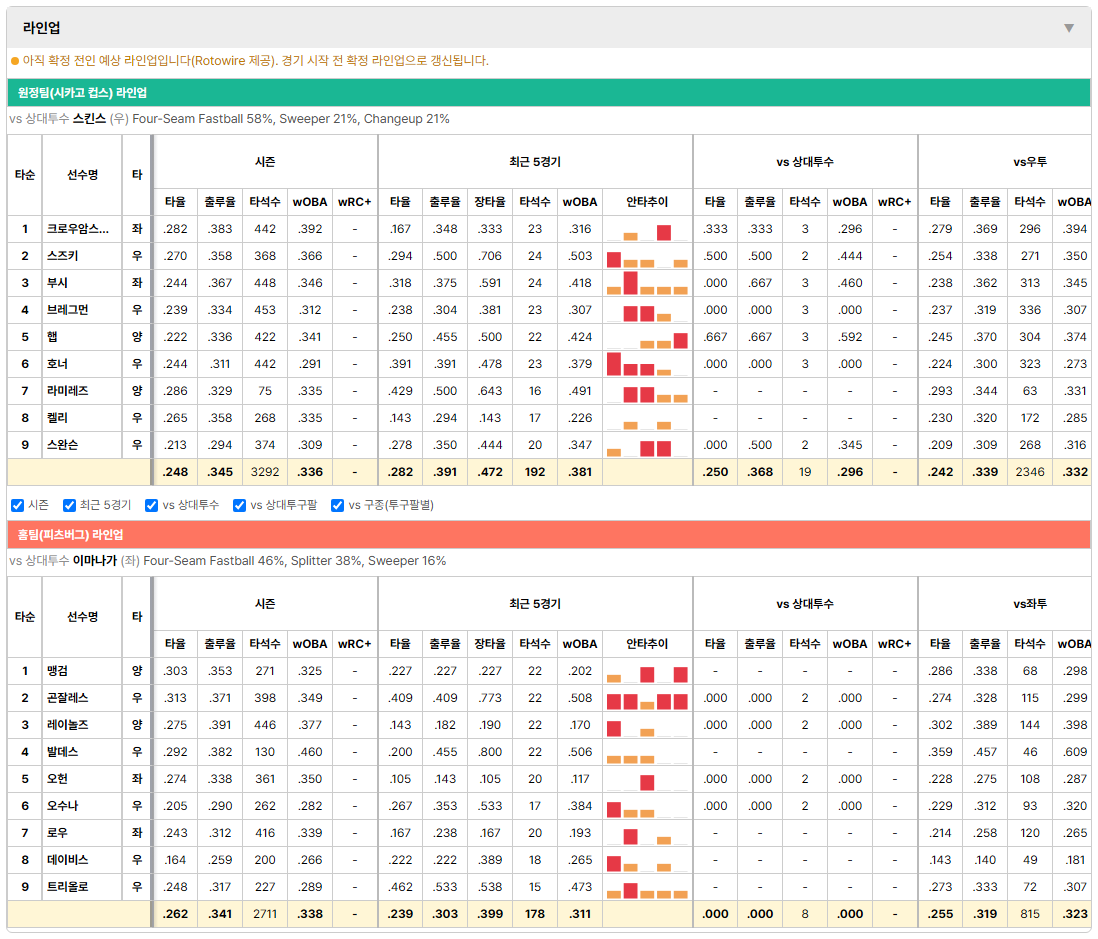The width and height of the screenshot is (1098, 939).
Task: Click 햅's hit trend chart
Action: [647, 337]
